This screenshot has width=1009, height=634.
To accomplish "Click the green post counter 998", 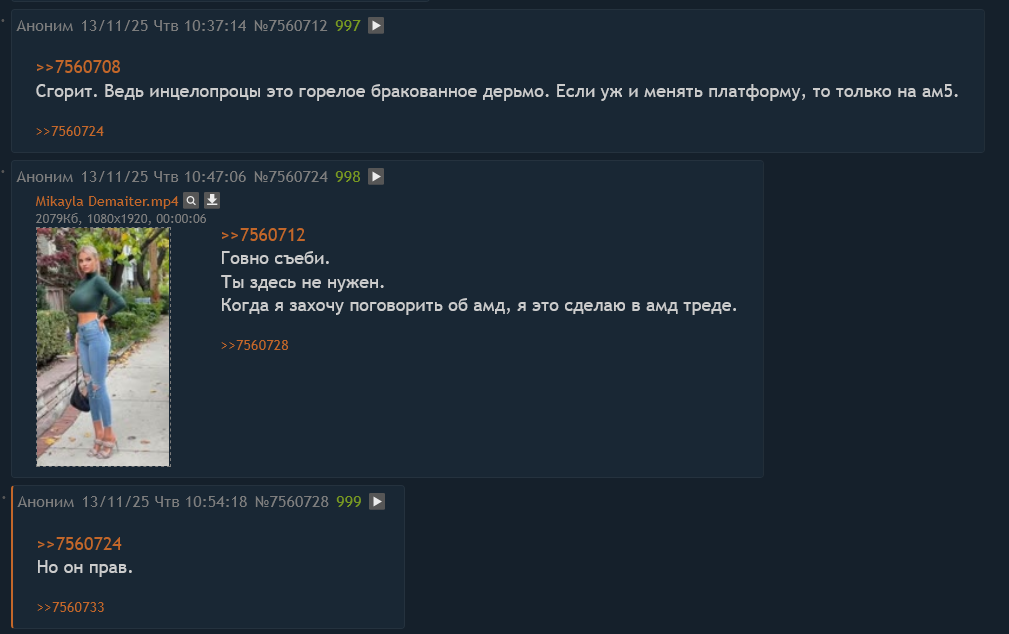I will (x=347, y=176).
